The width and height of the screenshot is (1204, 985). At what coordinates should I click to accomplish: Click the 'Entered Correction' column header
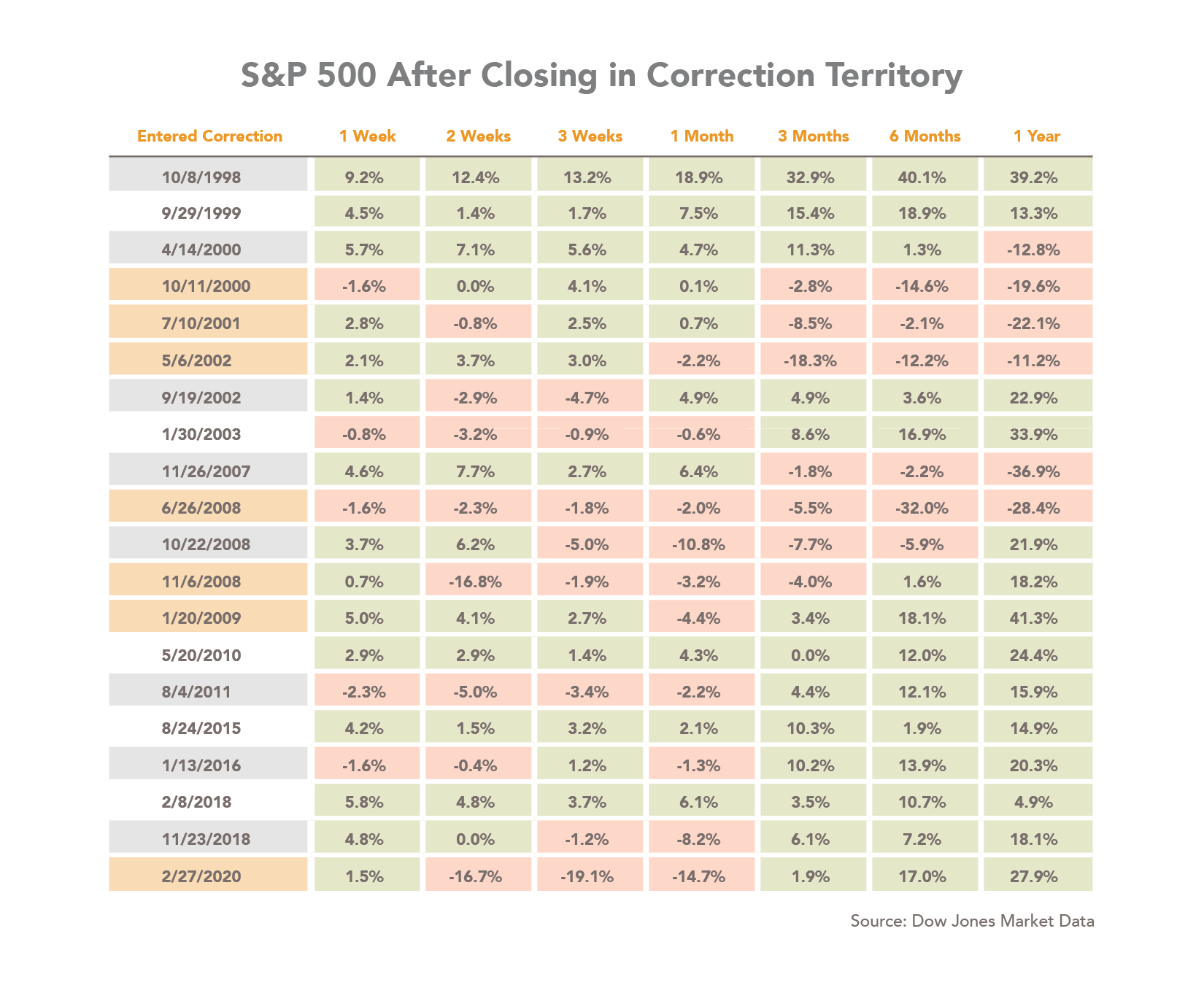[x=209, y=136]
